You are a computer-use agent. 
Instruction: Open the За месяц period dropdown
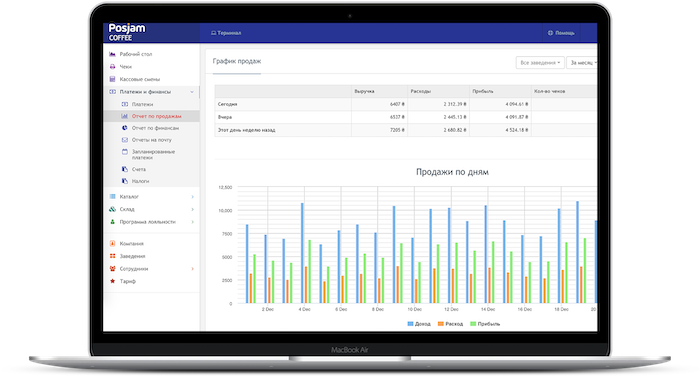(582, 63)
